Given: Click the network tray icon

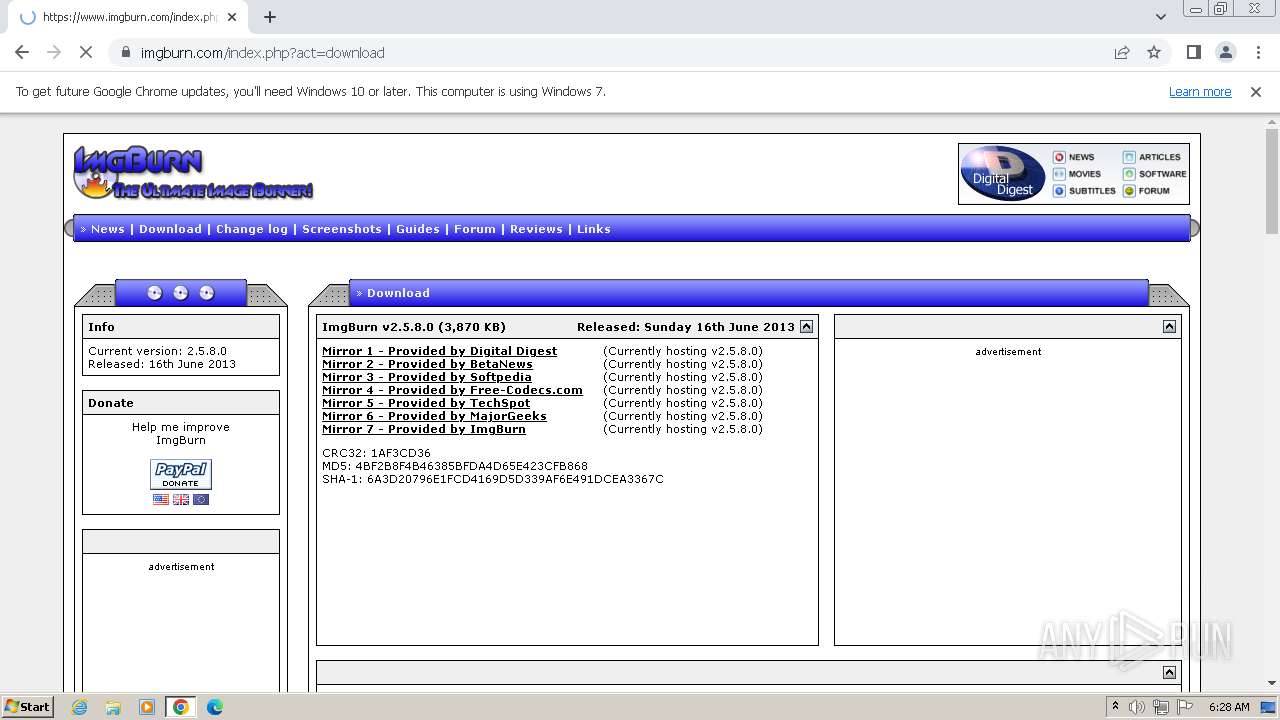Looking at the screenshot, I should coord(1161,707).
